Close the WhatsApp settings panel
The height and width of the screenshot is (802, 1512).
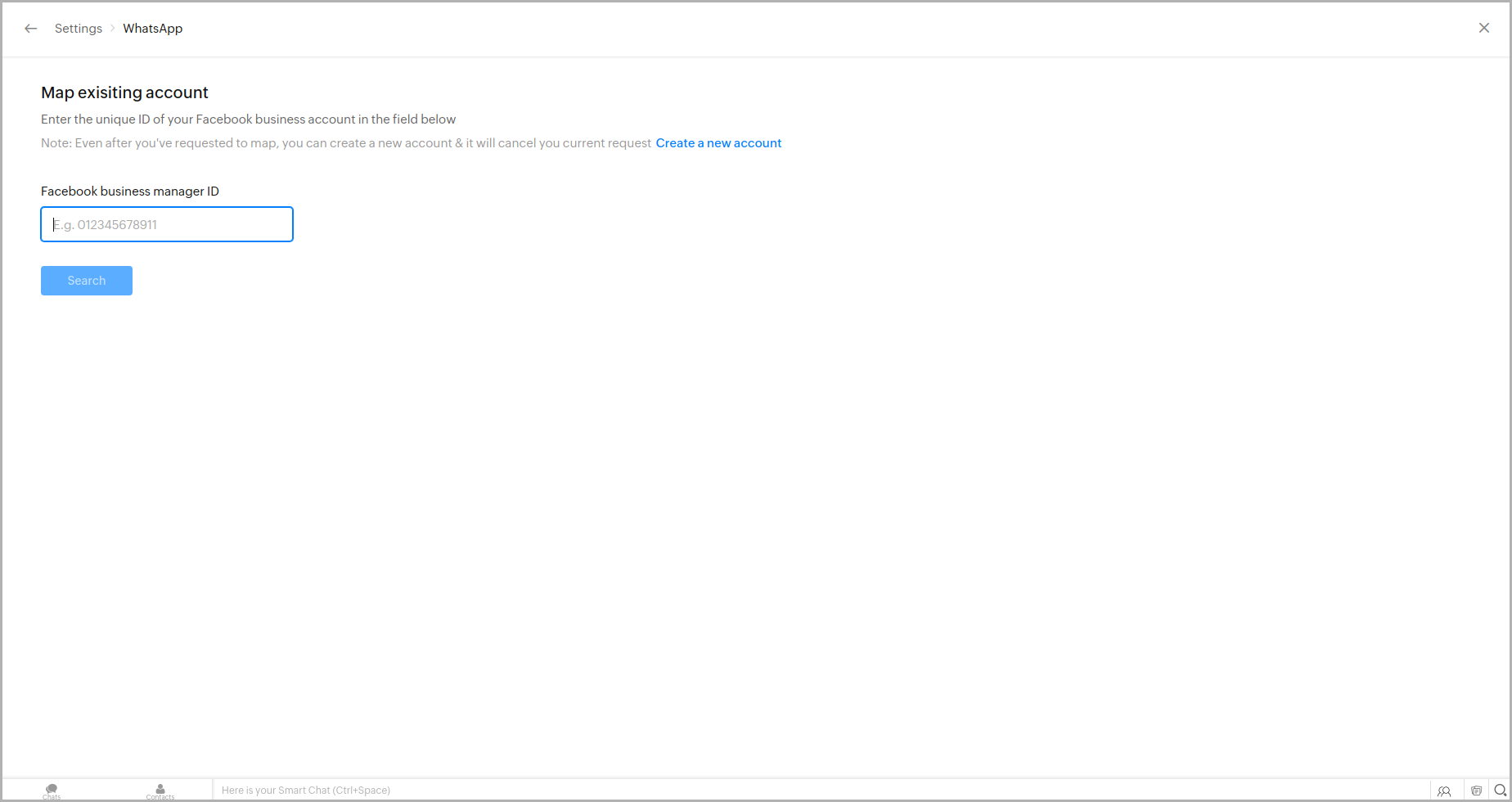[x=1484, y=28]
